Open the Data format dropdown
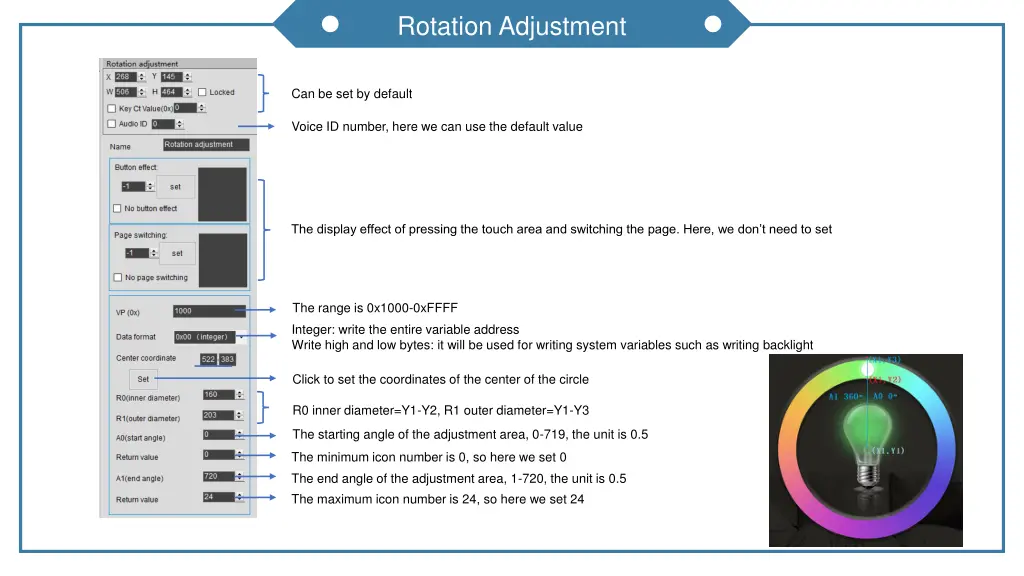 (241, 336)
